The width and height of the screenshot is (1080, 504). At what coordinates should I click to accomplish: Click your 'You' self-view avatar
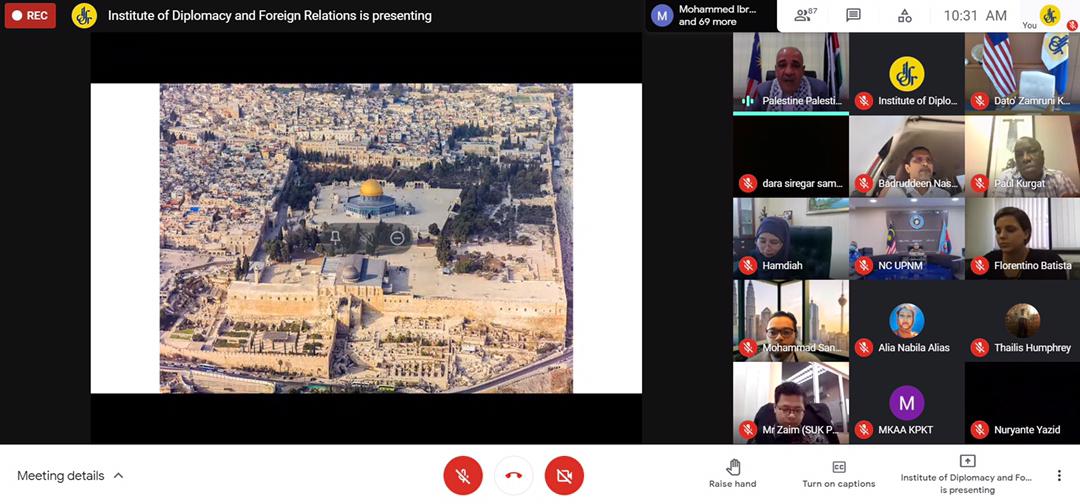[x=1049, y=15]
